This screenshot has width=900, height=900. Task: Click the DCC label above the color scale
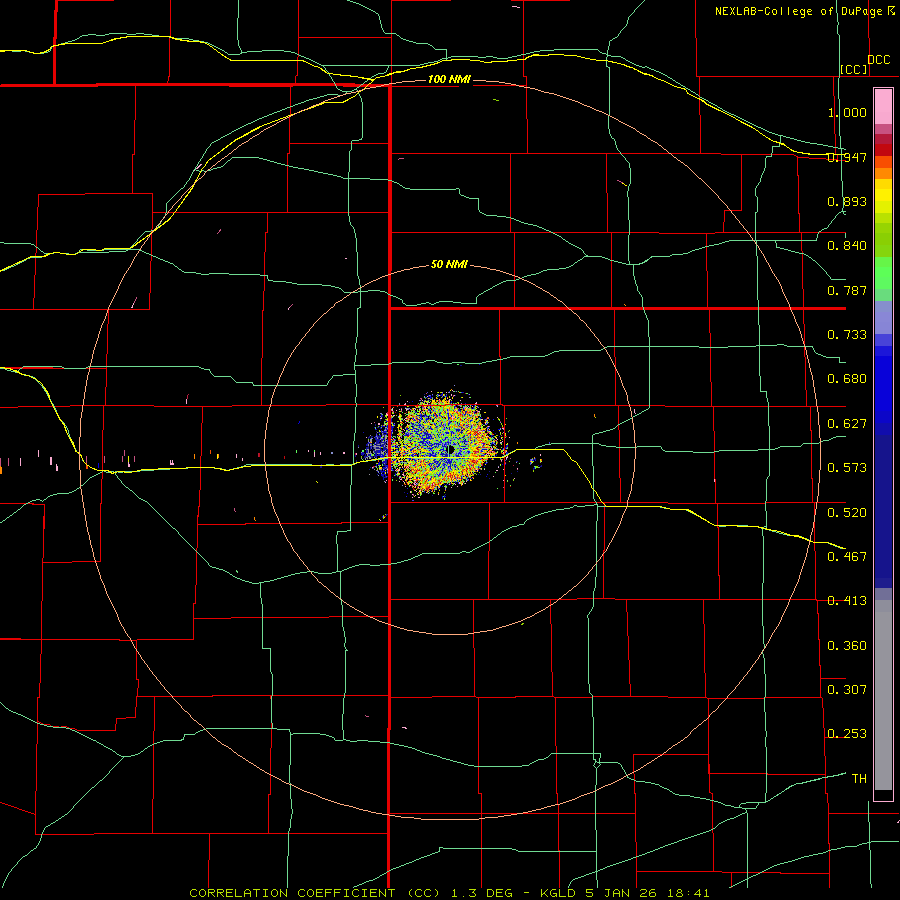[878, 60]
